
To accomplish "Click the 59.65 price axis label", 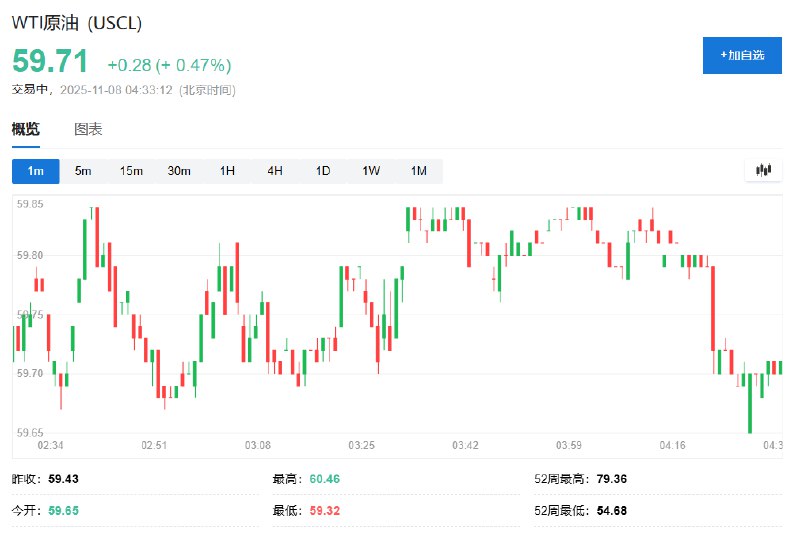I will click(30, 433).
